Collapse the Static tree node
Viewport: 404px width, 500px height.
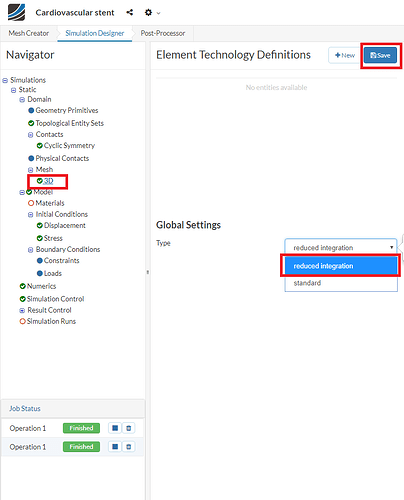pos(13,90)
